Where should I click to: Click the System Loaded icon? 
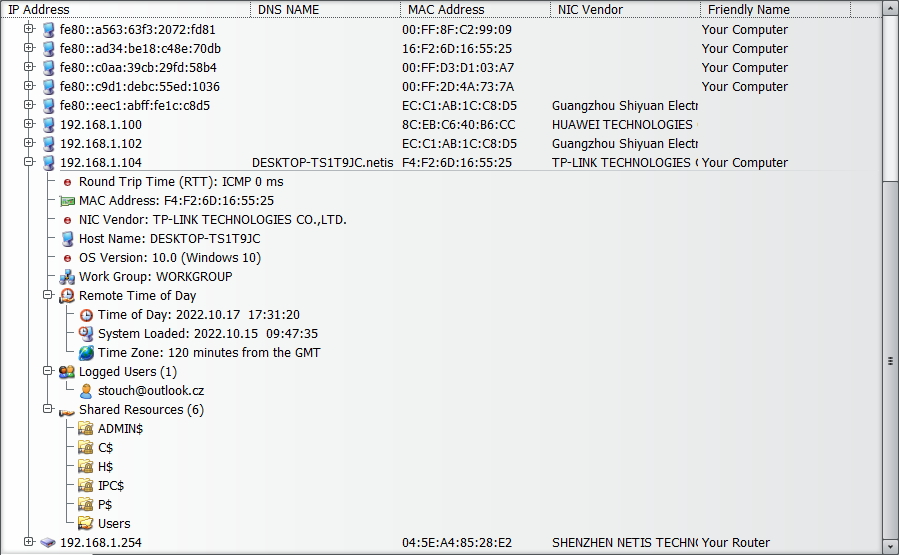tap(86, 334)
